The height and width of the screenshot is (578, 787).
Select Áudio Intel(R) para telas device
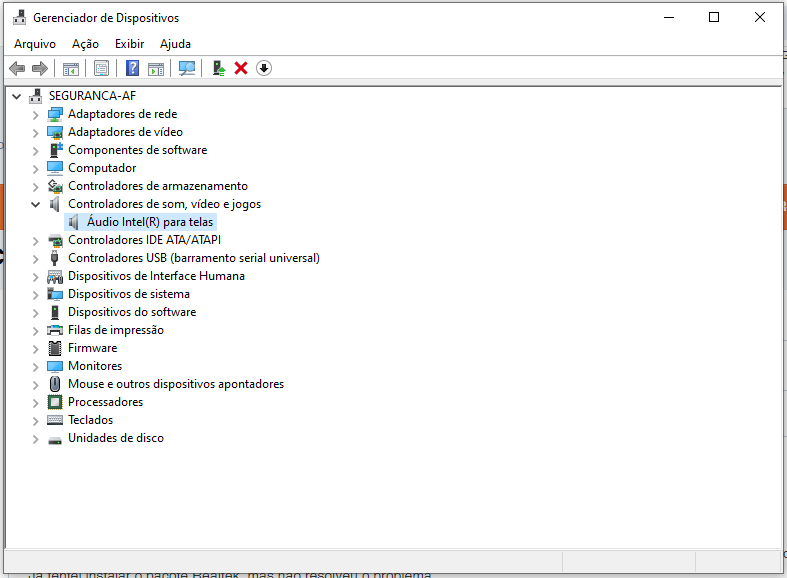click(x=150, y=222)
